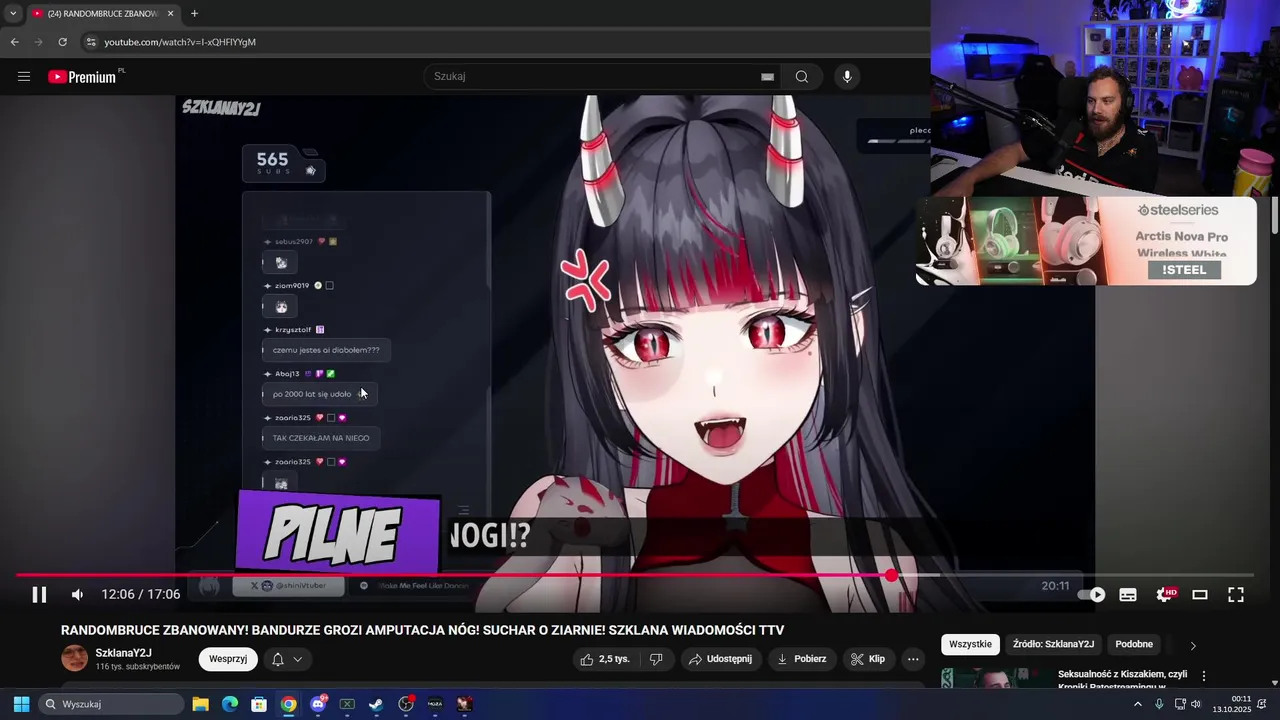Pause the video playback
This screenshot has height=720, width=1280.
click(39, 595)
